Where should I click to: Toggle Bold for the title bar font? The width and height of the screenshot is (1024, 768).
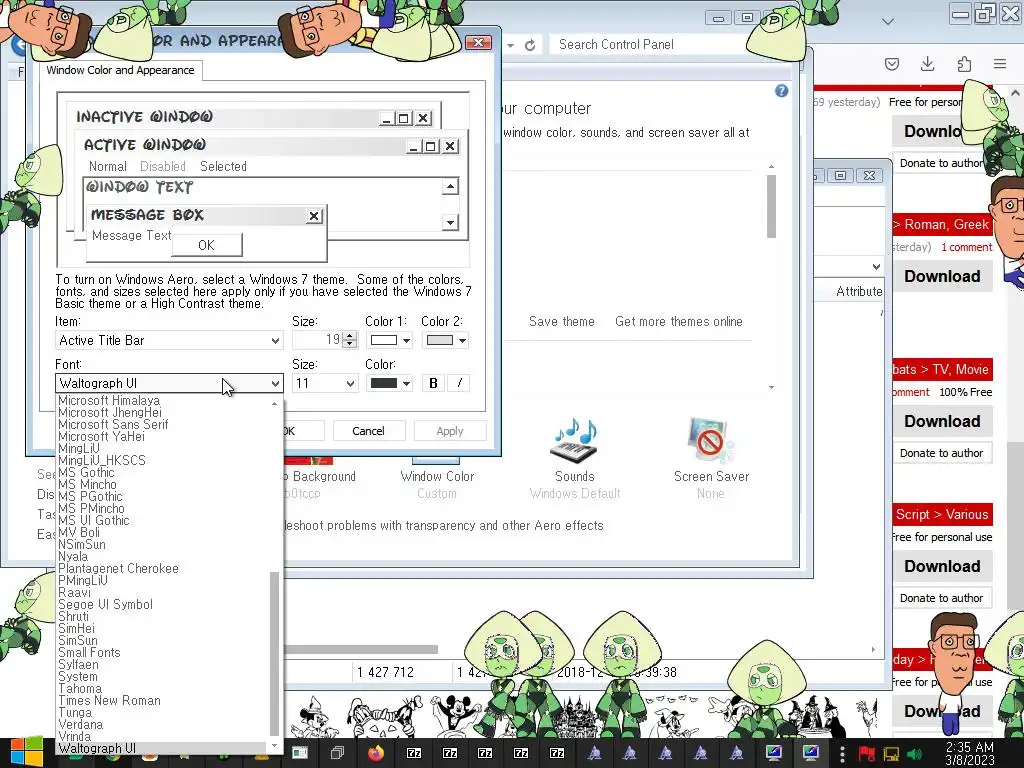433,383
